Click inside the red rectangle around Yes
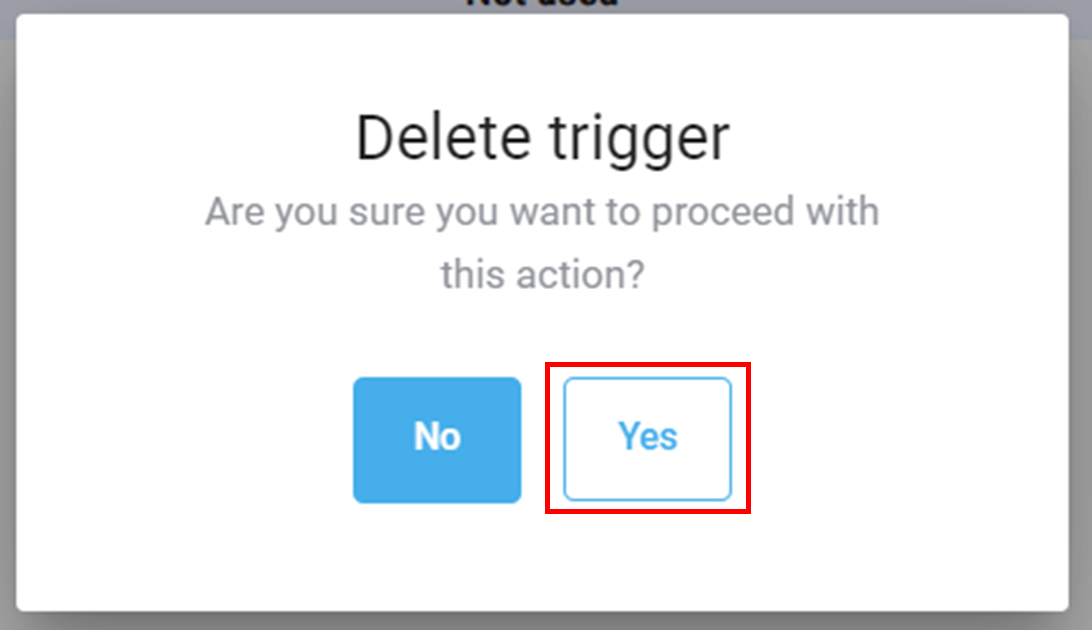 pyautogui.click(x=647, y=438)
